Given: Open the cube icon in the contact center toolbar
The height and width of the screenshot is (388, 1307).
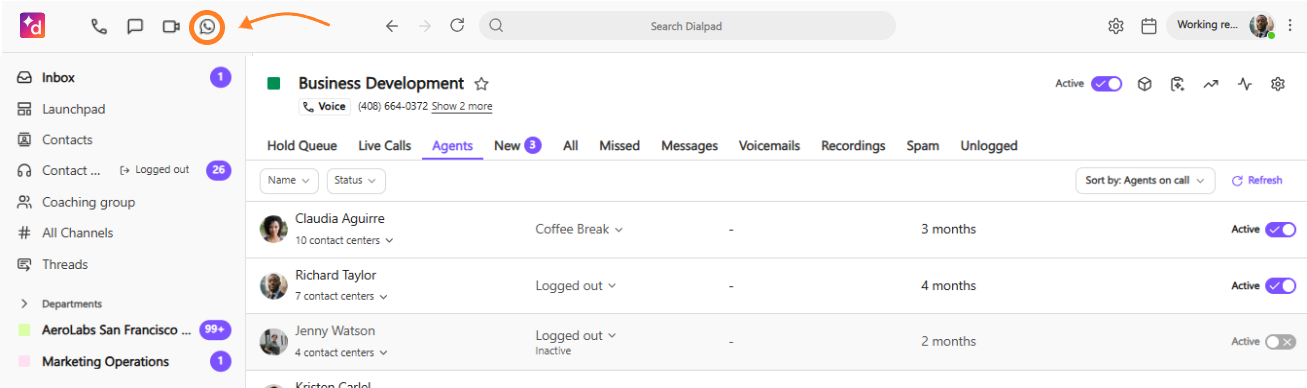Looking at the screenshot, I should pos(1145,84).
